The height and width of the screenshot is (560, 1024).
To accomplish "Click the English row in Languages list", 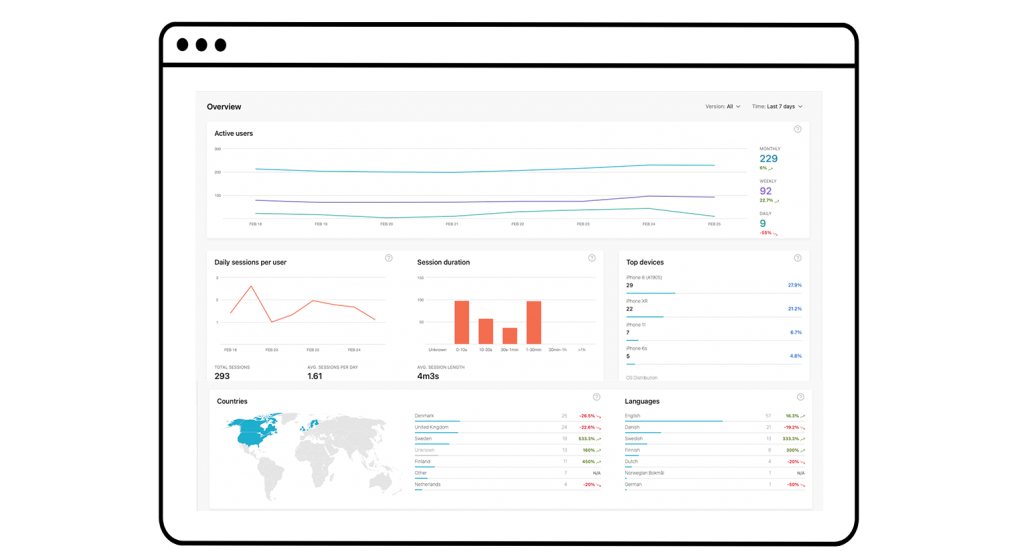I will pyautogui.click(x=714, y=415).
